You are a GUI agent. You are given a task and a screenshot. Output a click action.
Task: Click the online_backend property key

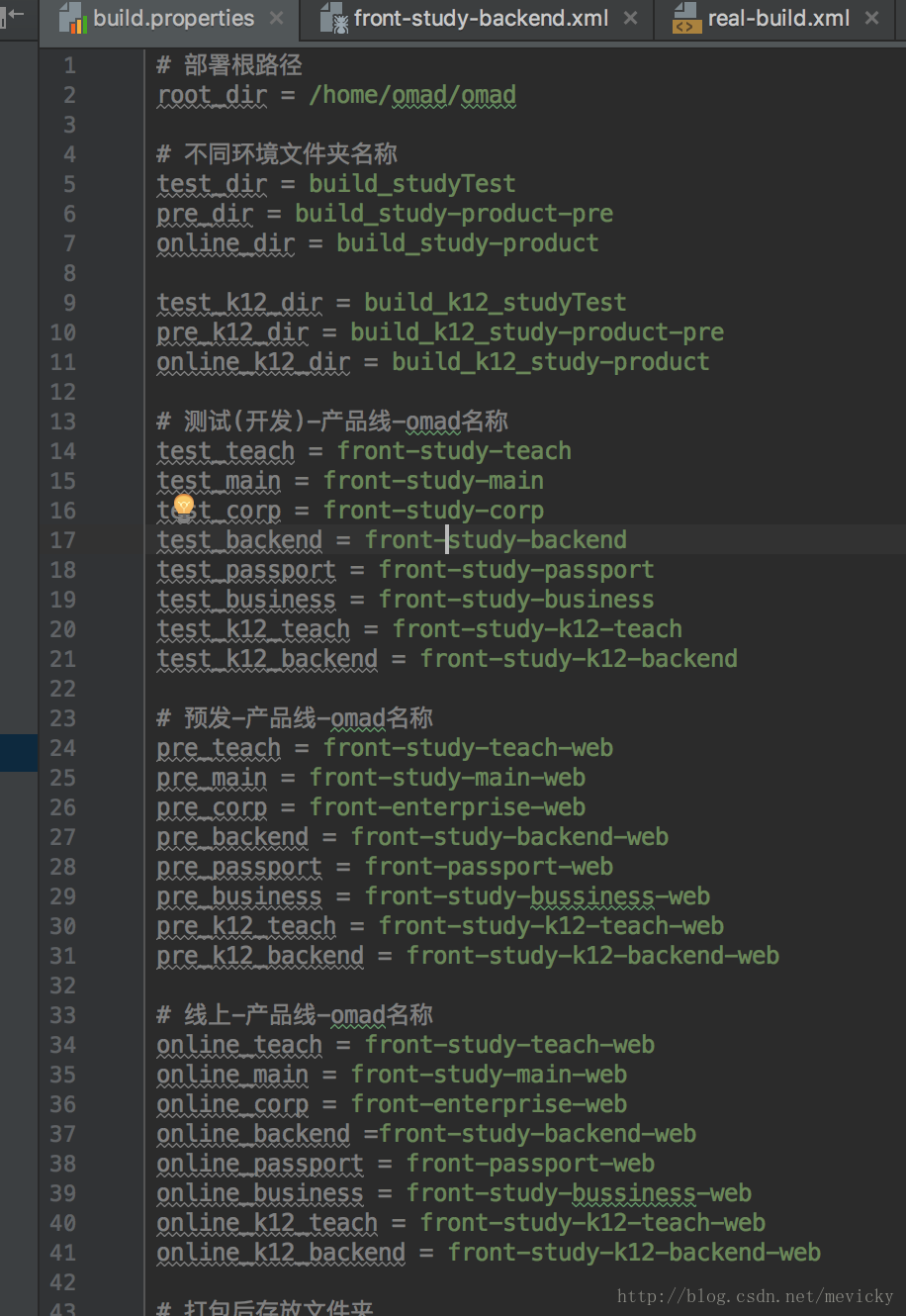tap(253, 1134)
